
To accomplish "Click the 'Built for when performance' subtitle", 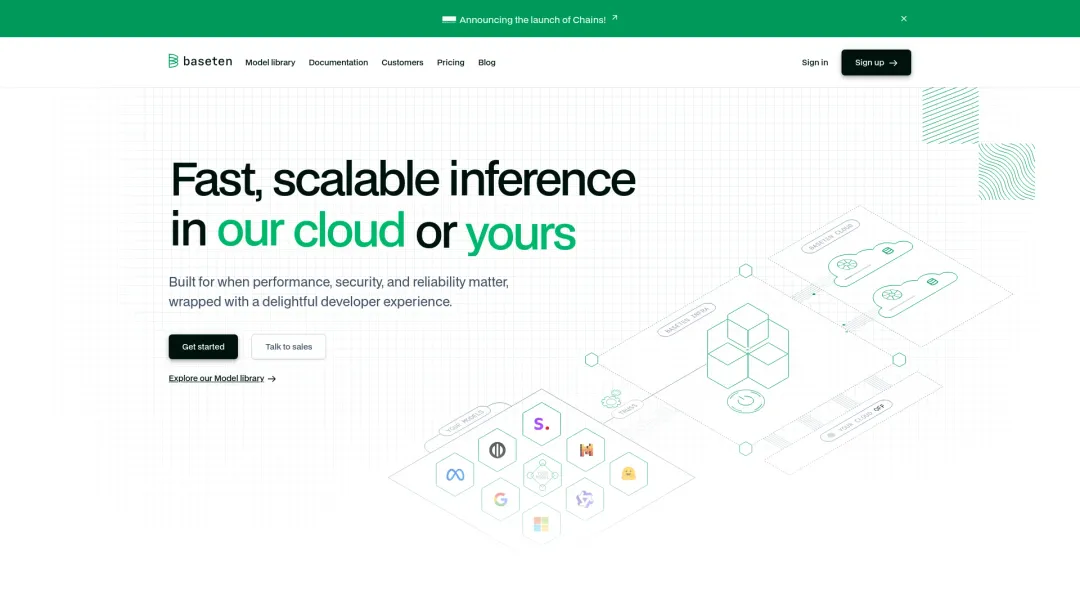I will click(339, 292).
